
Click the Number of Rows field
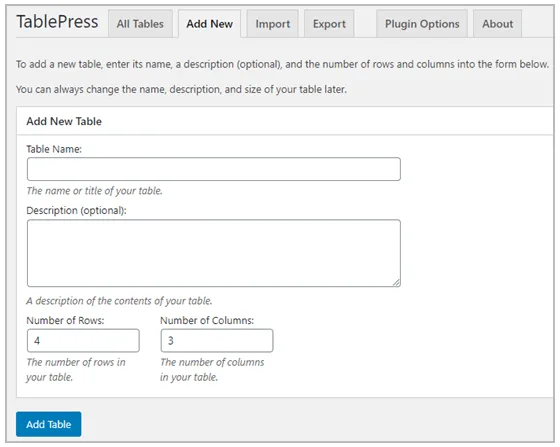[83, 341]
